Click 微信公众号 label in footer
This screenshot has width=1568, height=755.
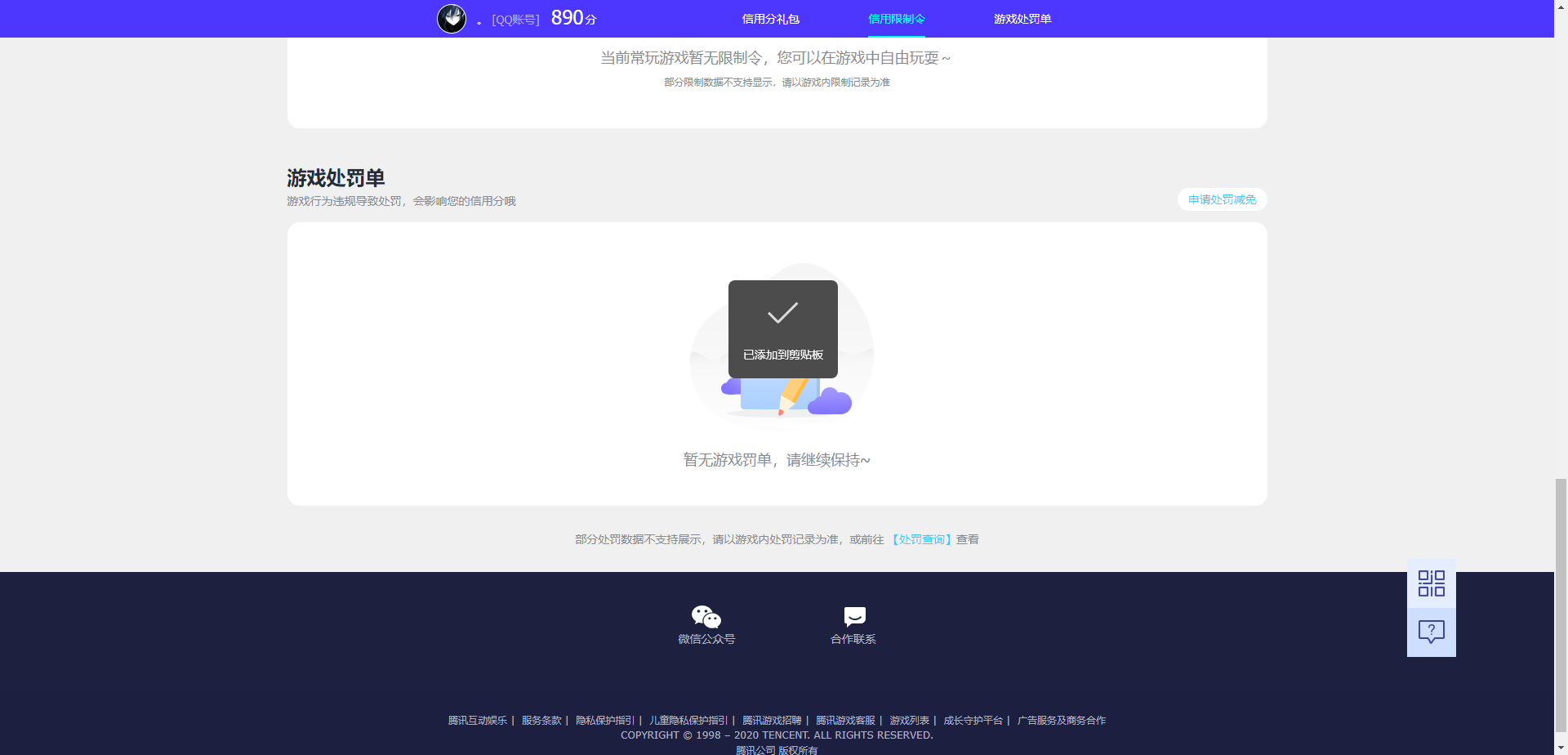click(706, 639)
